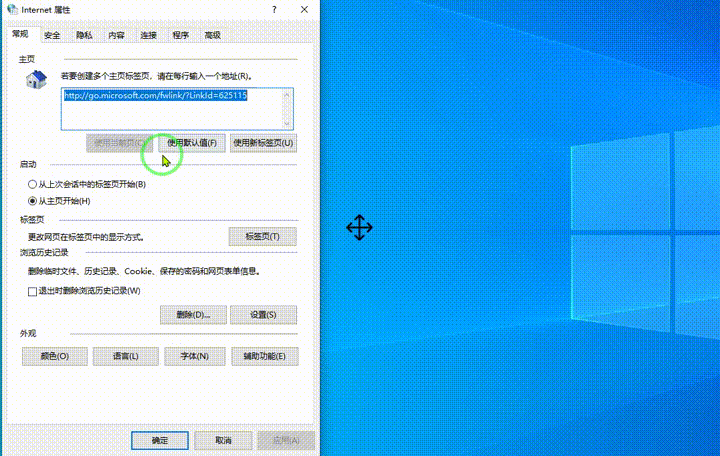Select the 内容 tab
The width and height of the screenshot is (720, 456).
[x=116, y=35]
